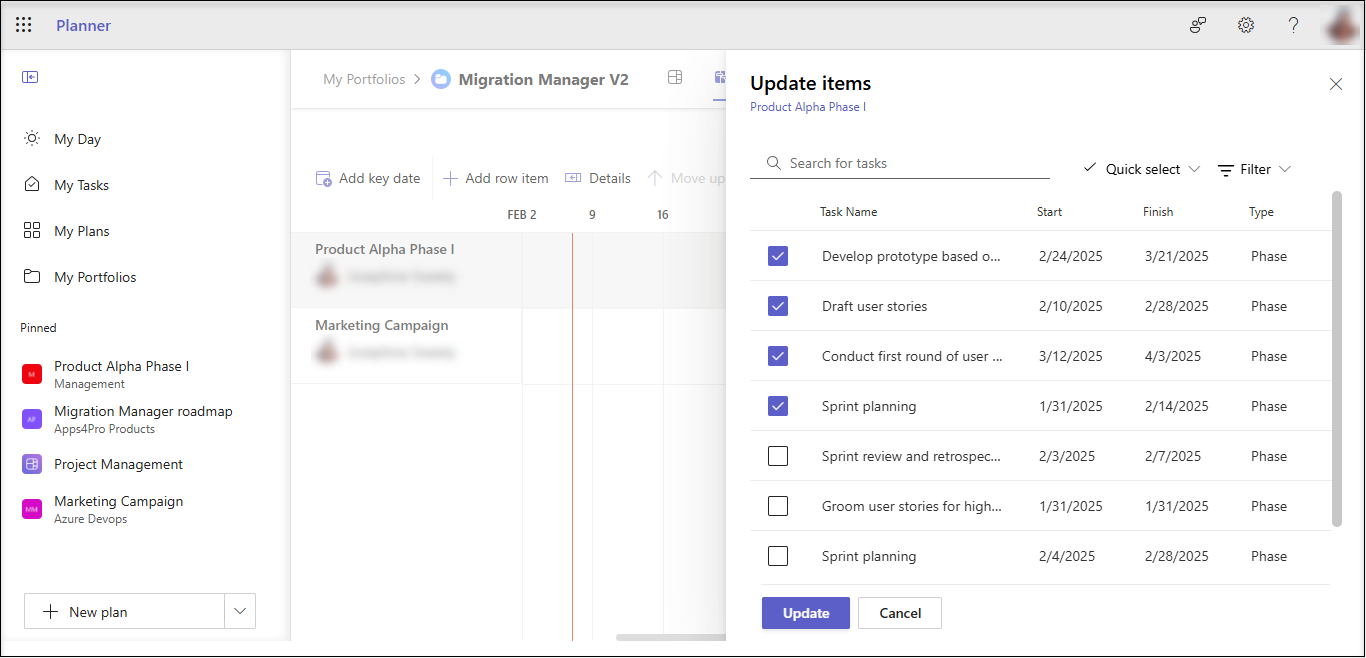Uncheck the Develop prototype based task
The height and width of the screenshot is (658, 1366).
click(x=778, y=256)
